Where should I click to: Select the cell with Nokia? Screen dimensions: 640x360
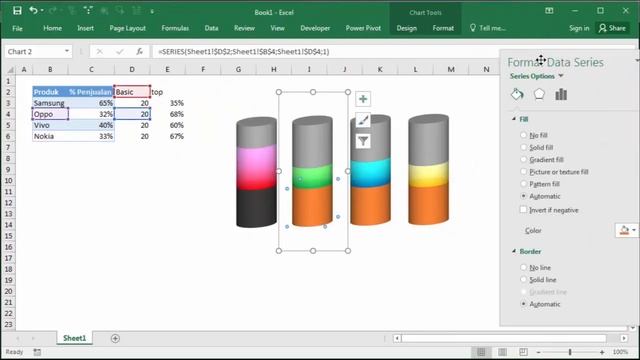[x=50, y=136]
